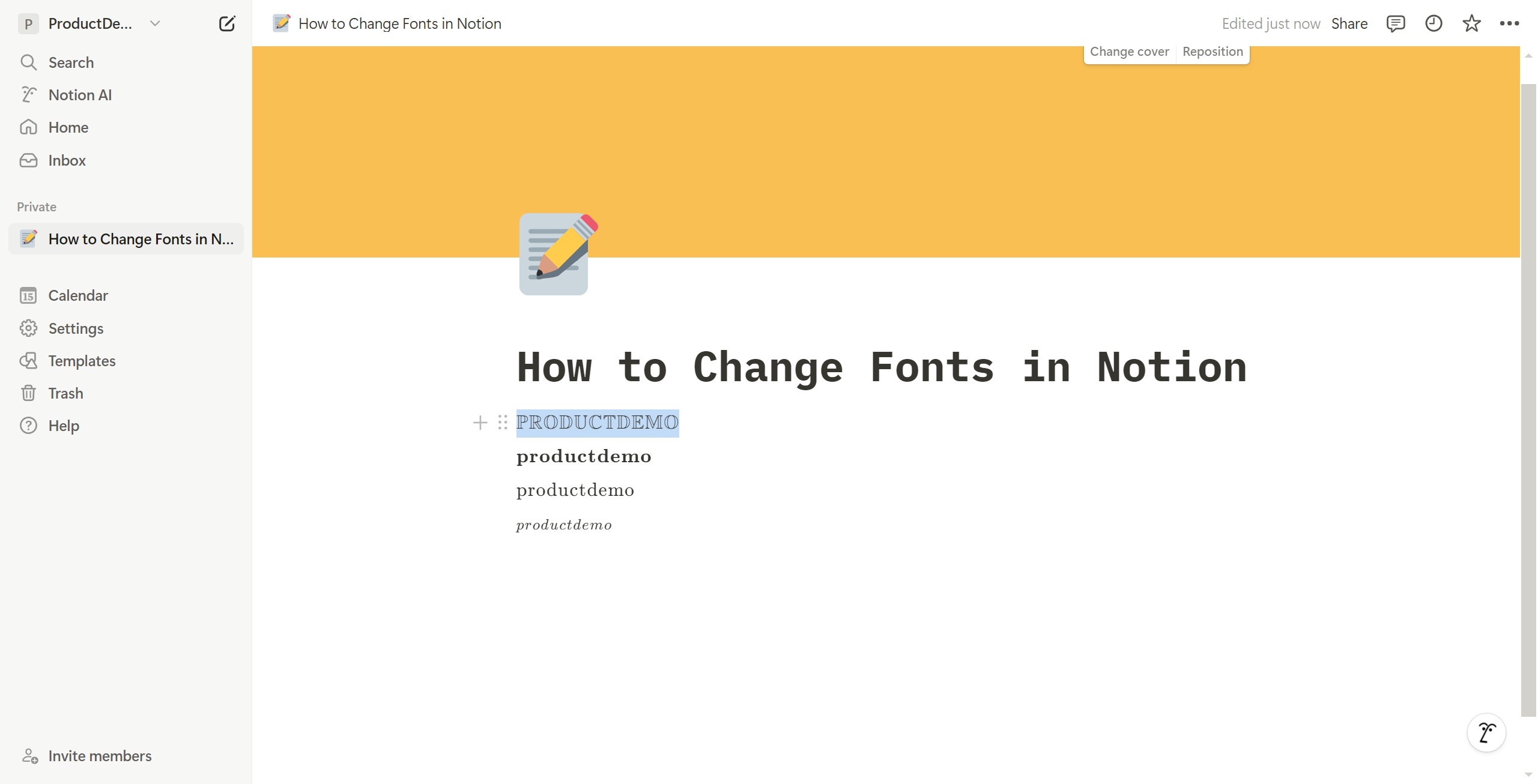This screenshot has width=1538, height=784.
Task: Click the scrollbar down arrow
Action: [x=1528, y=775]
